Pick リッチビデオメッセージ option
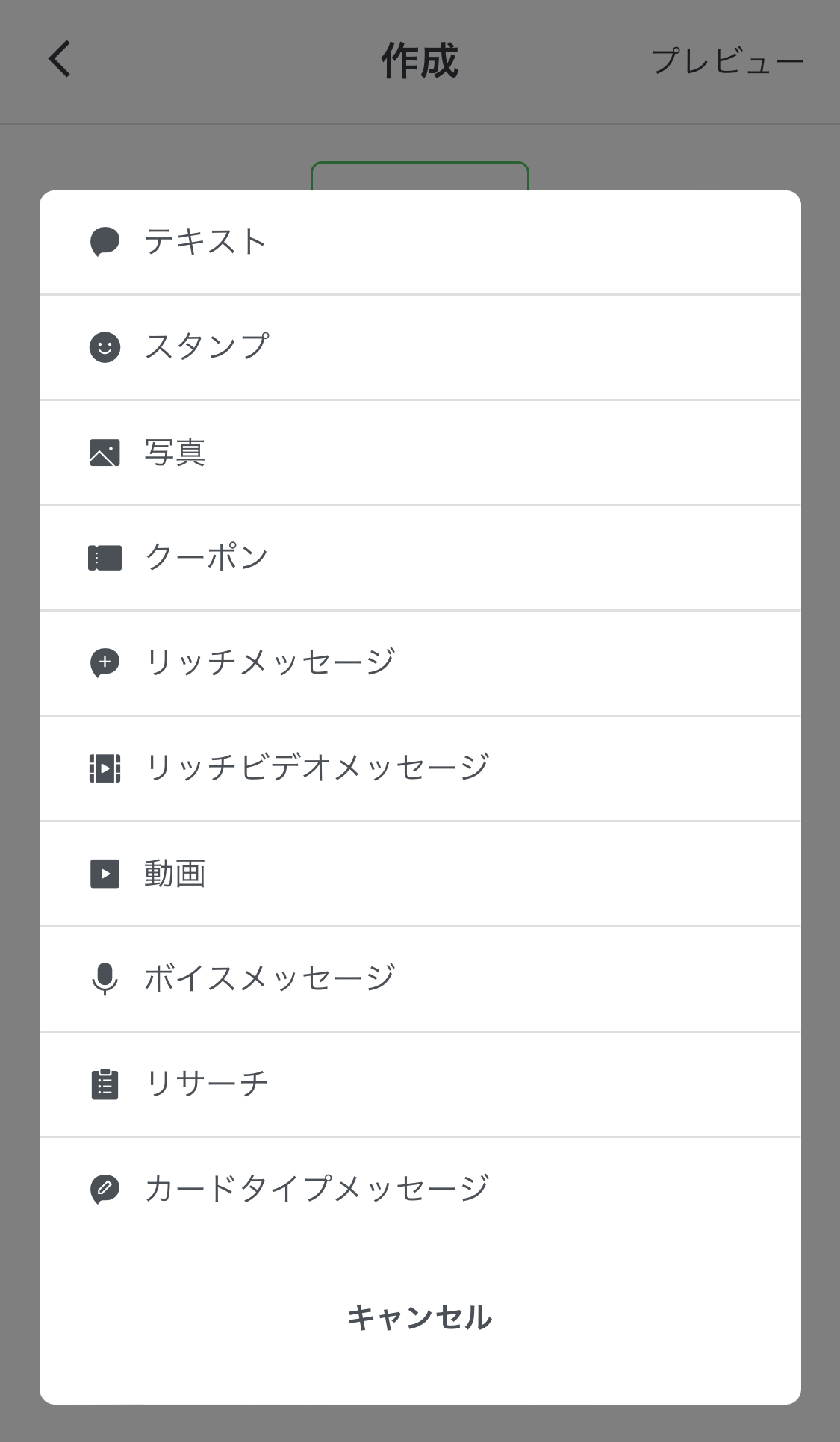The image size is (840, 1442). 317,768
